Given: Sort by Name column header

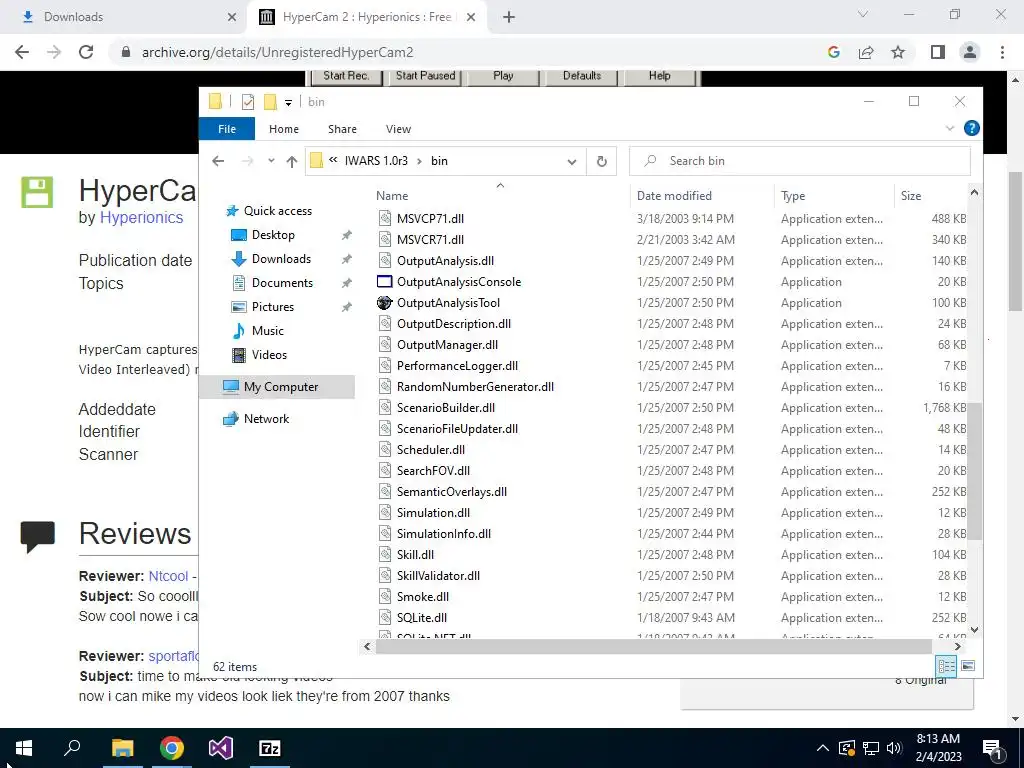Looking at the screenshot, I should tap(392, 196).
